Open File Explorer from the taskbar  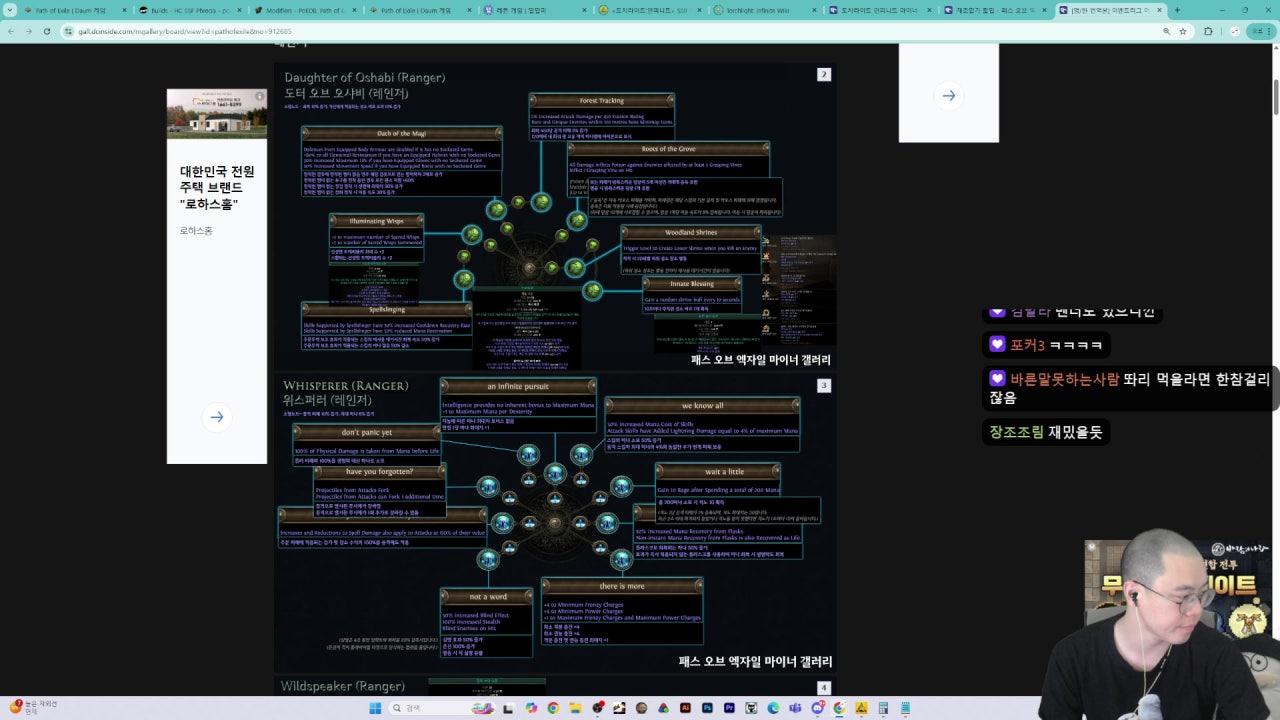pyautogui.click(x=575, y=708)
